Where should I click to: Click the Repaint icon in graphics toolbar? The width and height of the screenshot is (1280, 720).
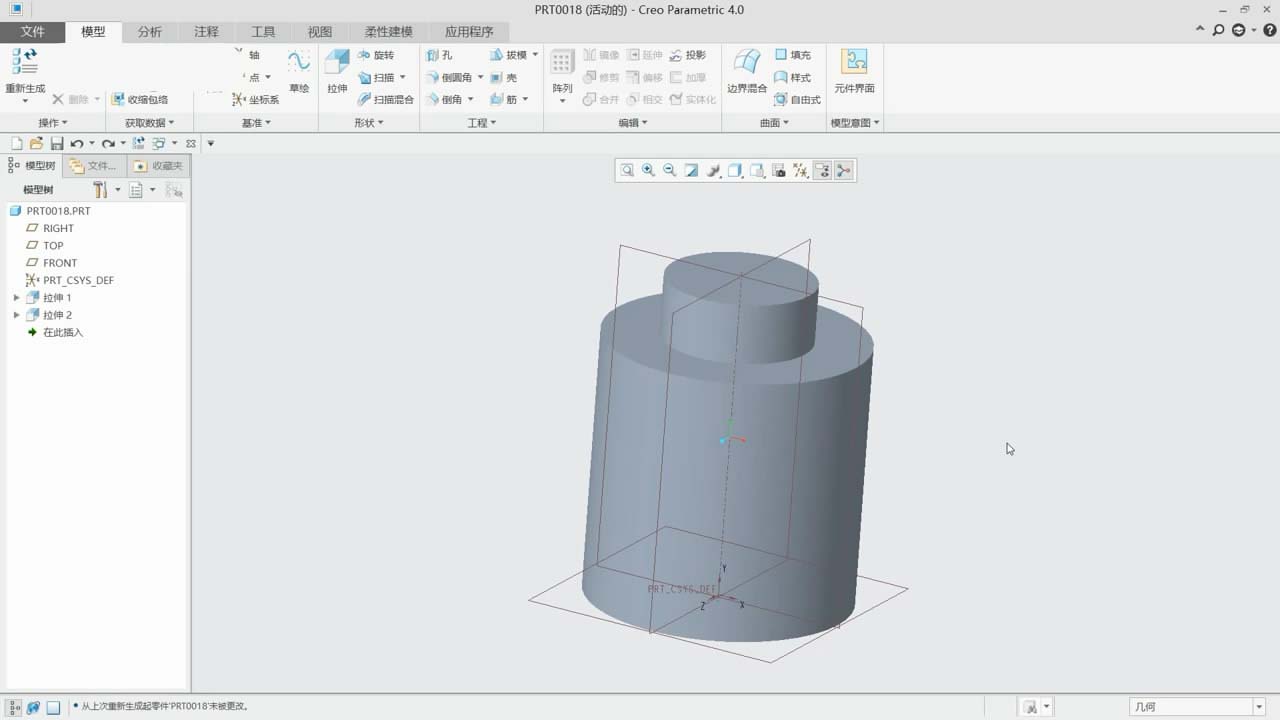tap(691, 171)
